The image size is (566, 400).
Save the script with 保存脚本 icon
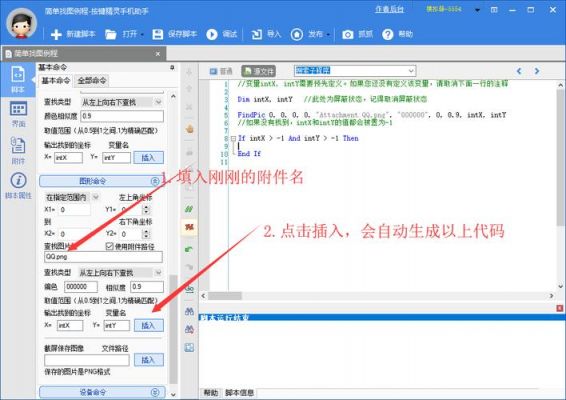[x=158, y=34]
